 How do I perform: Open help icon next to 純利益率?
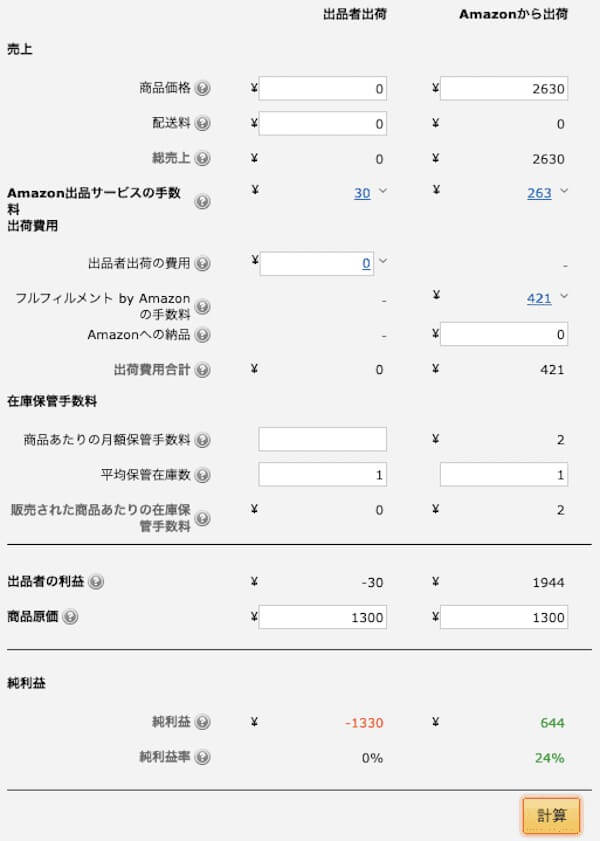coord(202,757)
